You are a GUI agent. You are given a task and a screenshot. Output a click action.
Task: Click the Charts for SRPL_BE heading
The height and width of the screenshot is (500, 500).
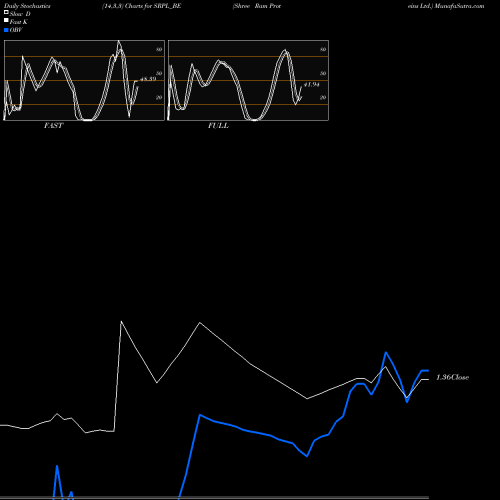click(153, 6)
